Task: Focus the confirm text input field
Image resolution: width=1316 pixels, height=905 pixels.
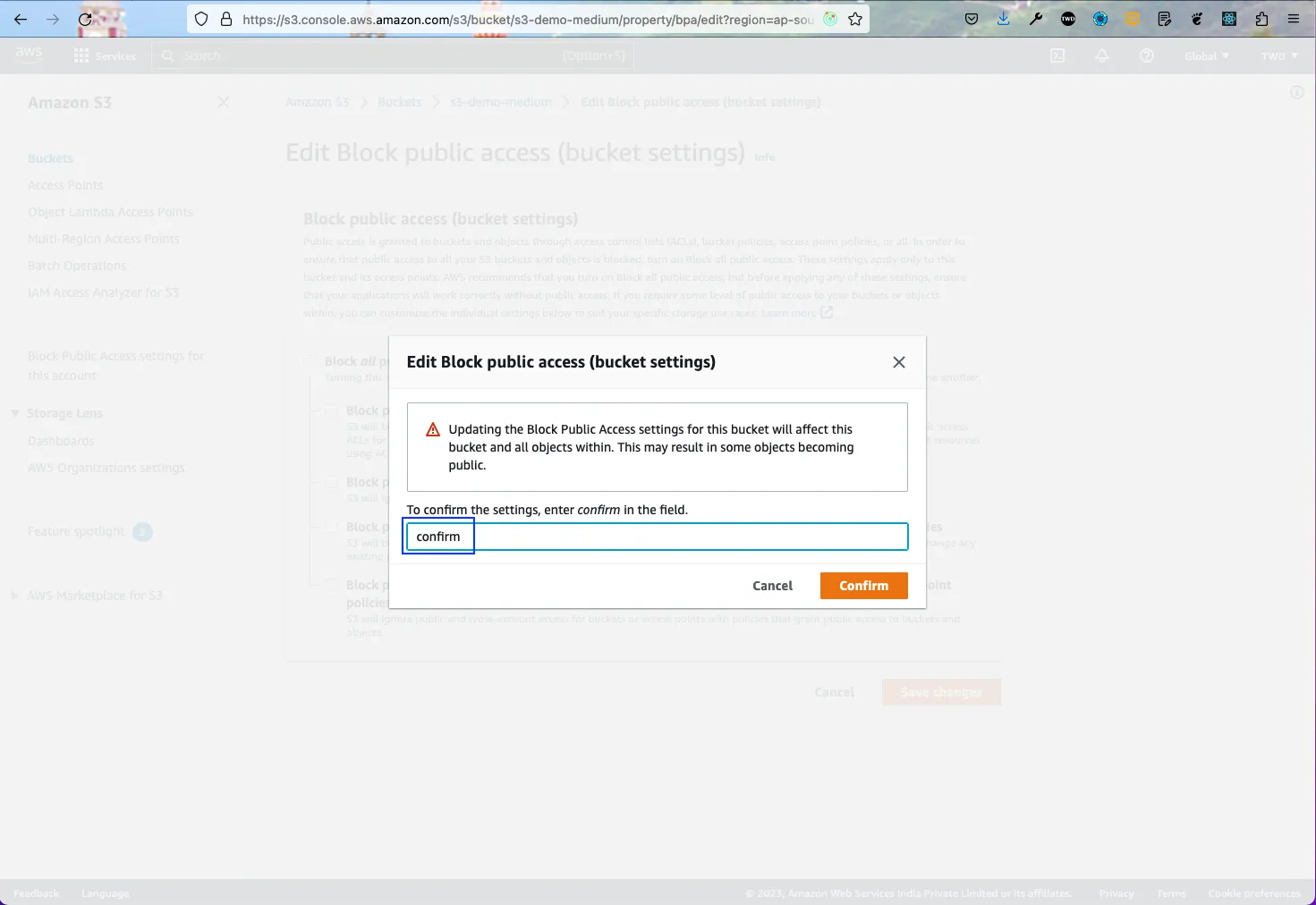Action: coord(658,537)
